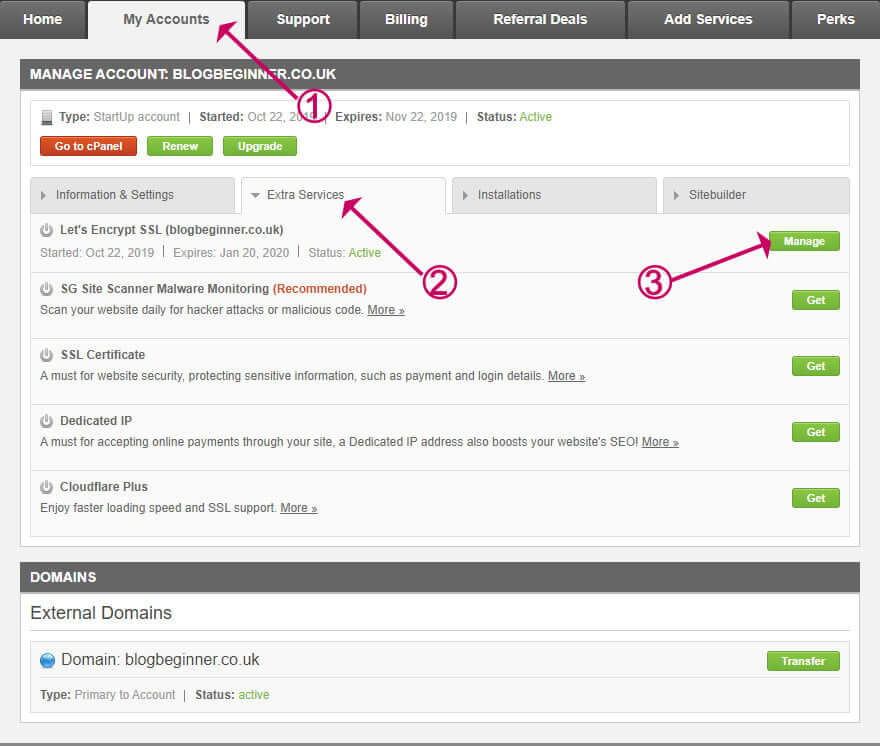The width and height of the screenshot is (880, 746).
Task: Click the DOMAINS section header
Action: pos(440,578)
